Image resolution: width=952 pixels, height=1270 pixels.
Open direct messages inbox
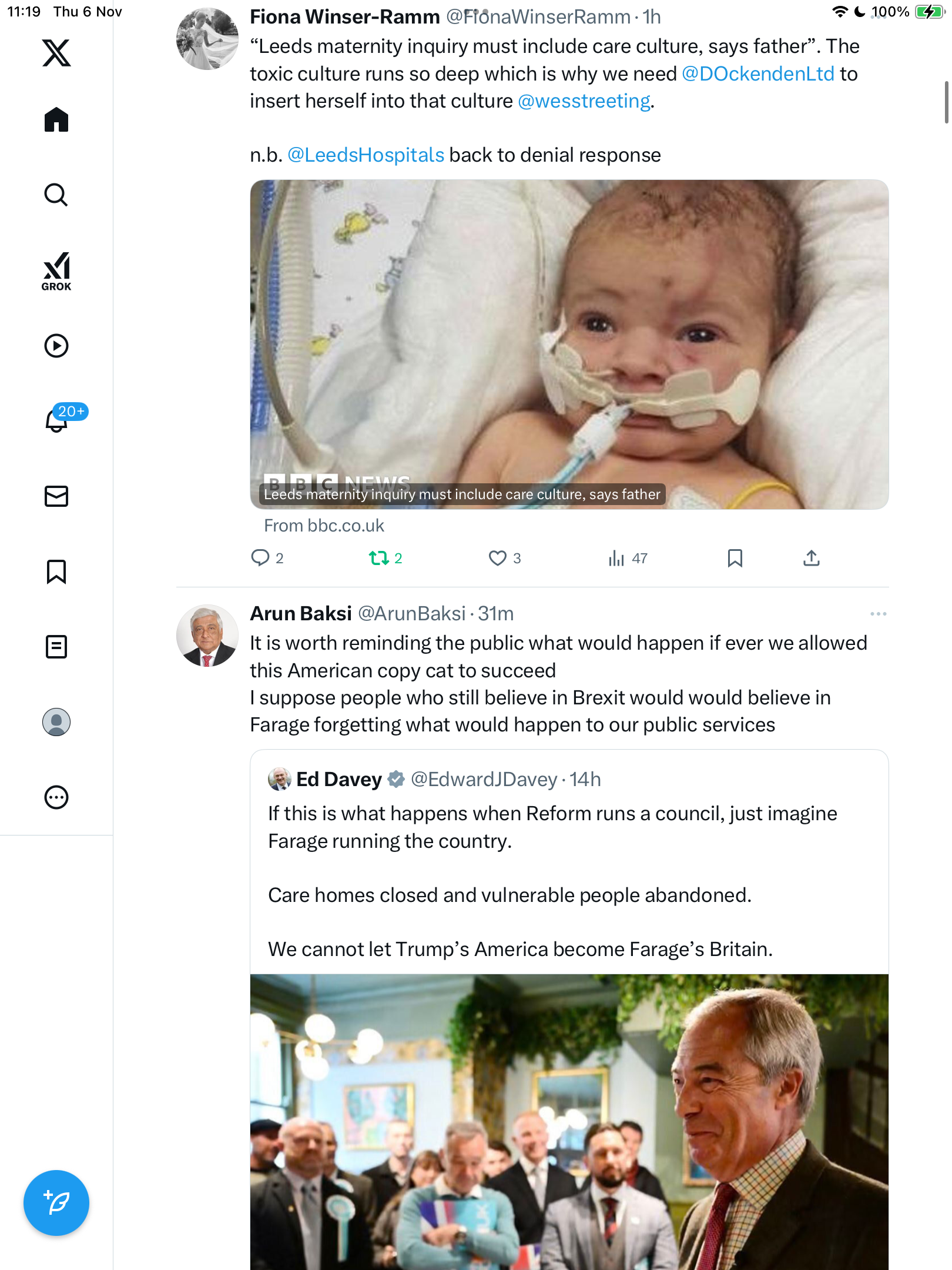[56, 496]
